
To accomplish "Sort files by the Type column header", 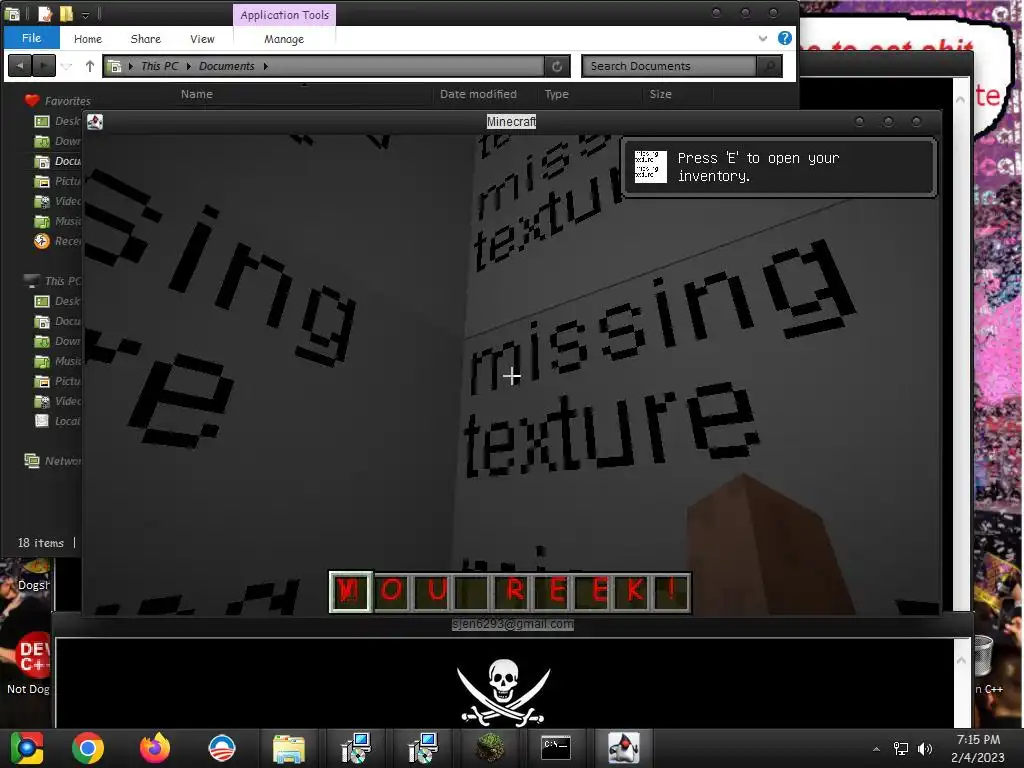I will (556, 94).
